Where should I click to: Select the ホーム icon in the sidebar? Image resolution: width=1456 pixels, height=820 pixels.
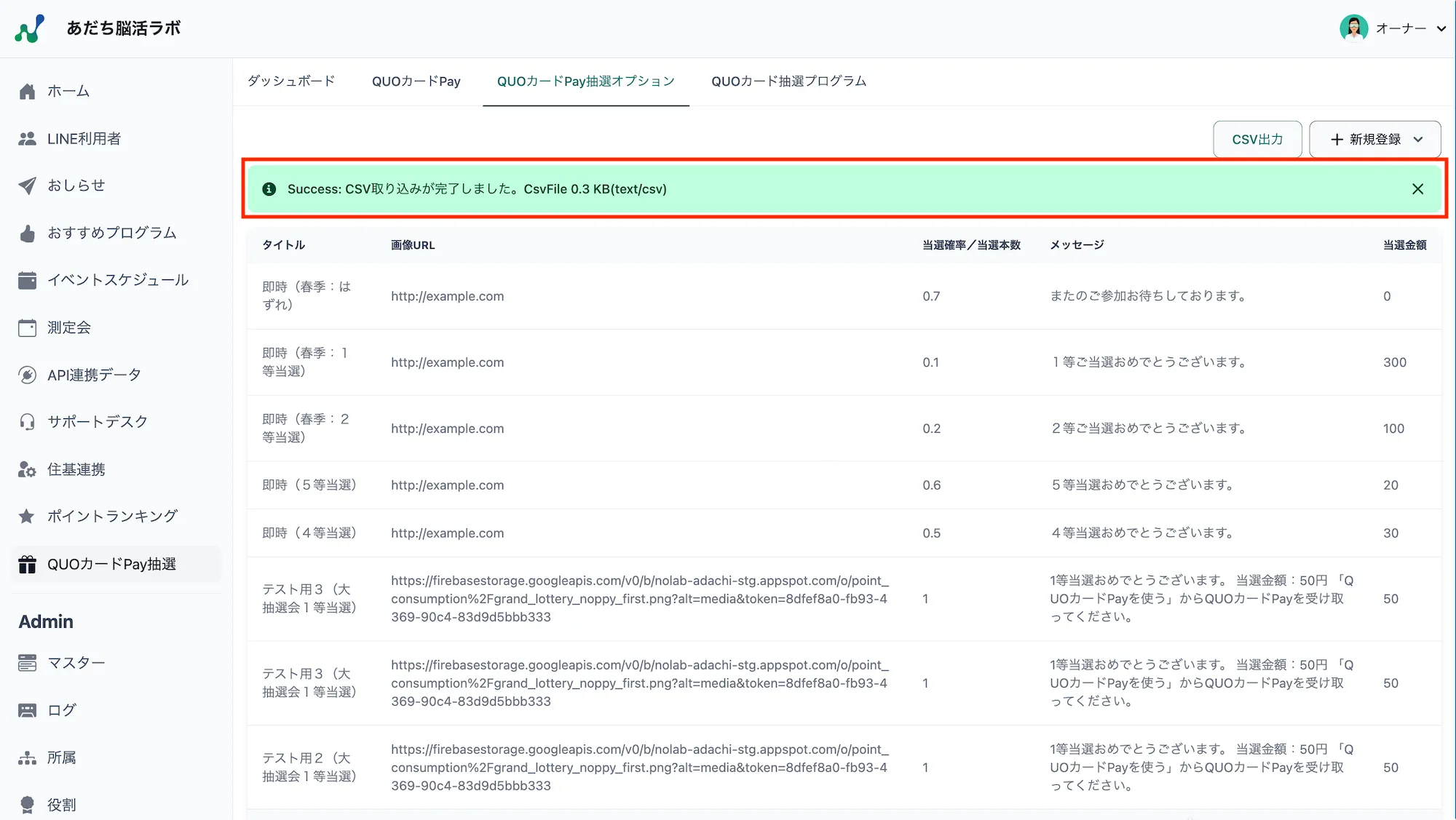coord(27,91)
